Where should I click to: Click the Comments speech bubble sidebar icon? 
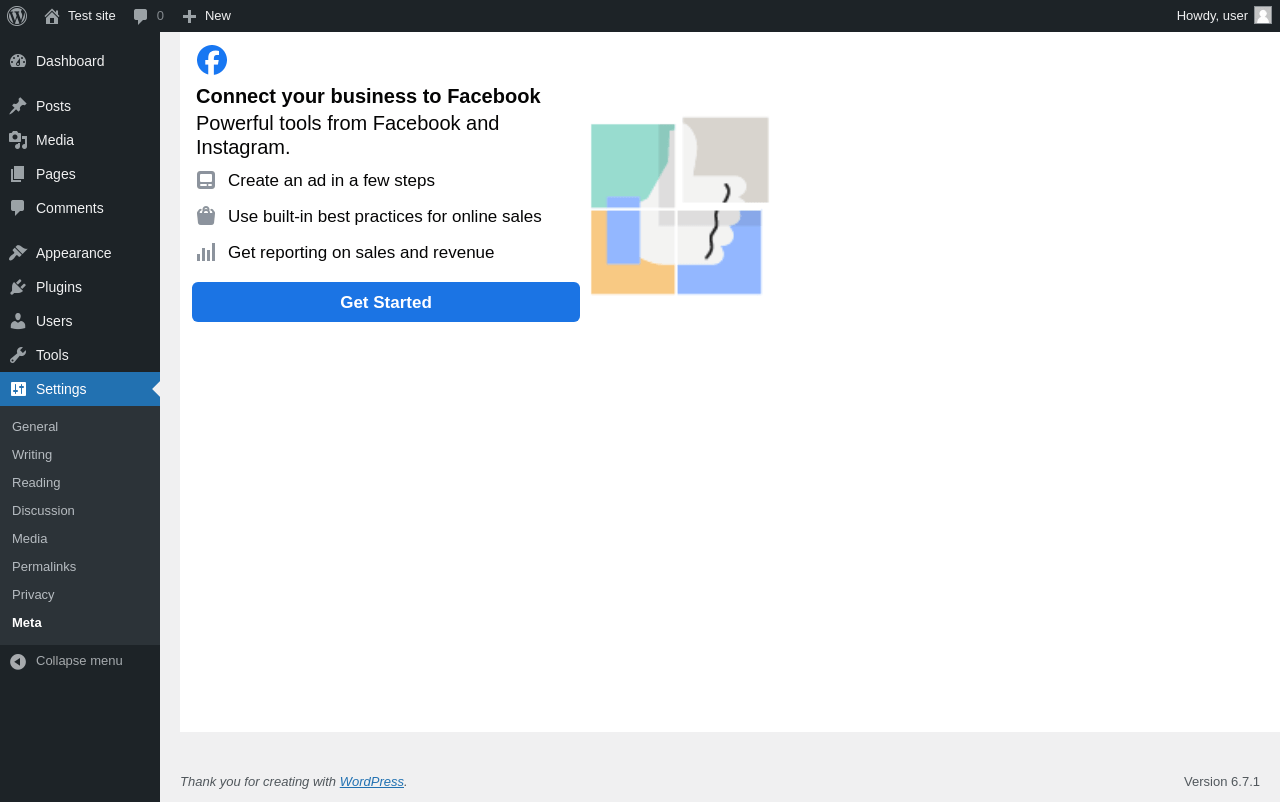pos(18,208)
